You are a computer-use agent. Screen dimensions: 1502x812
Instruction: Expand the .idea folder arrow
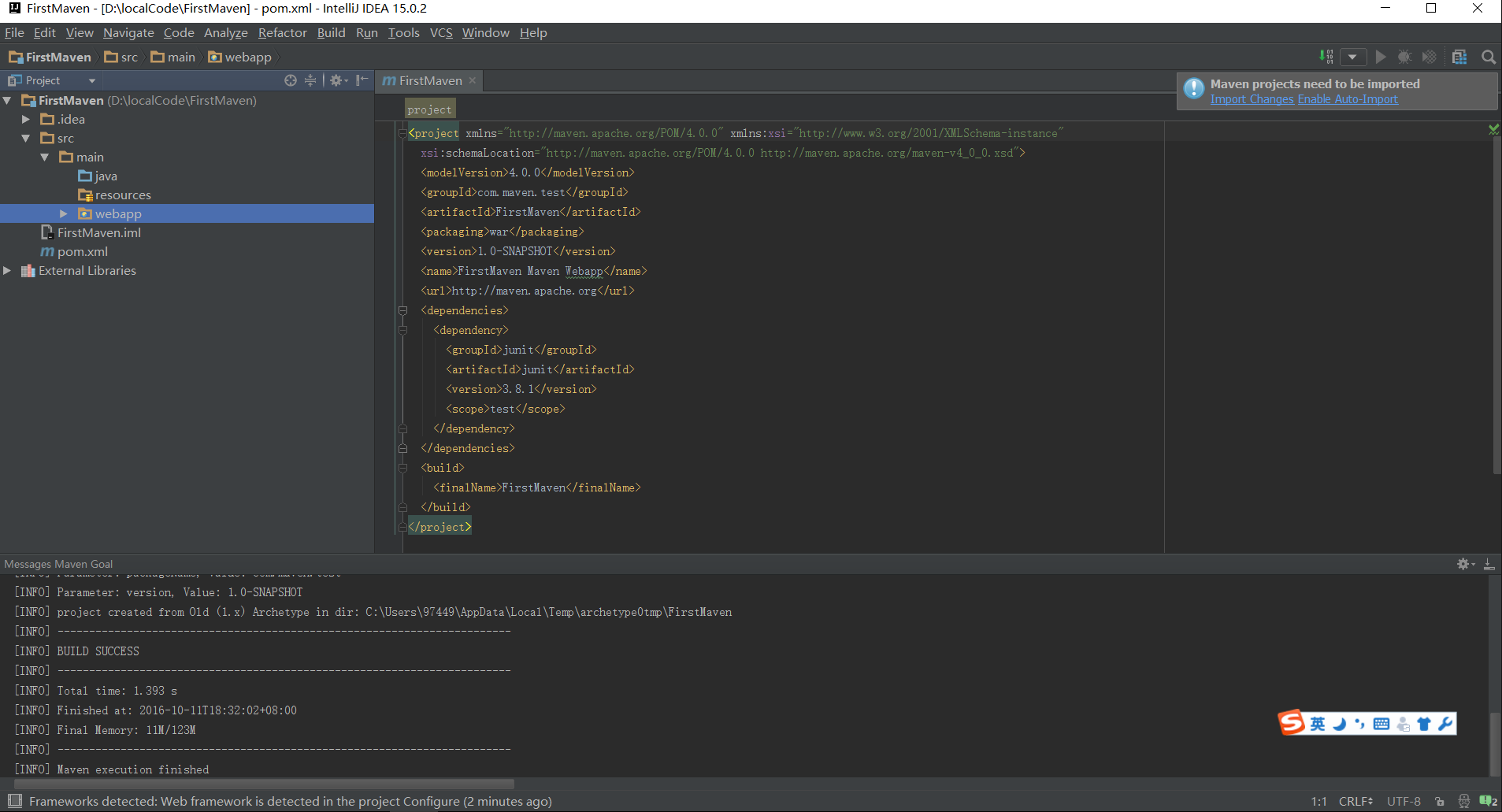(26, 120)
